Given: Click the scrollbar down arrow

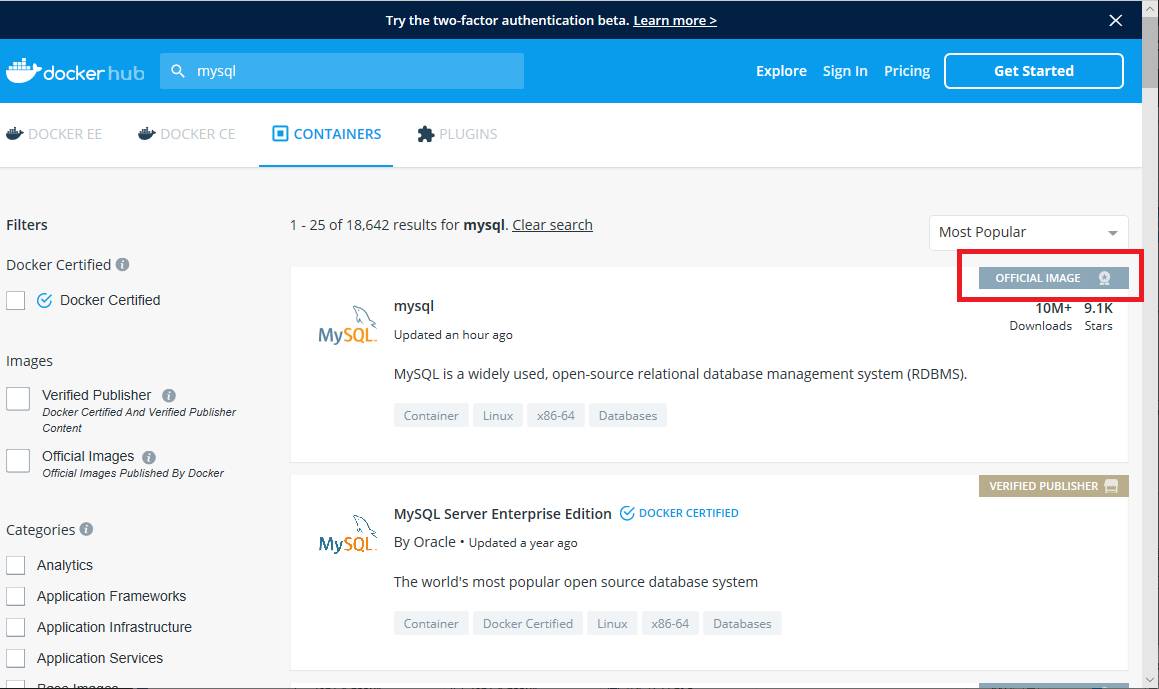Looking at the screenshot, I should [x=1150, y=680].
